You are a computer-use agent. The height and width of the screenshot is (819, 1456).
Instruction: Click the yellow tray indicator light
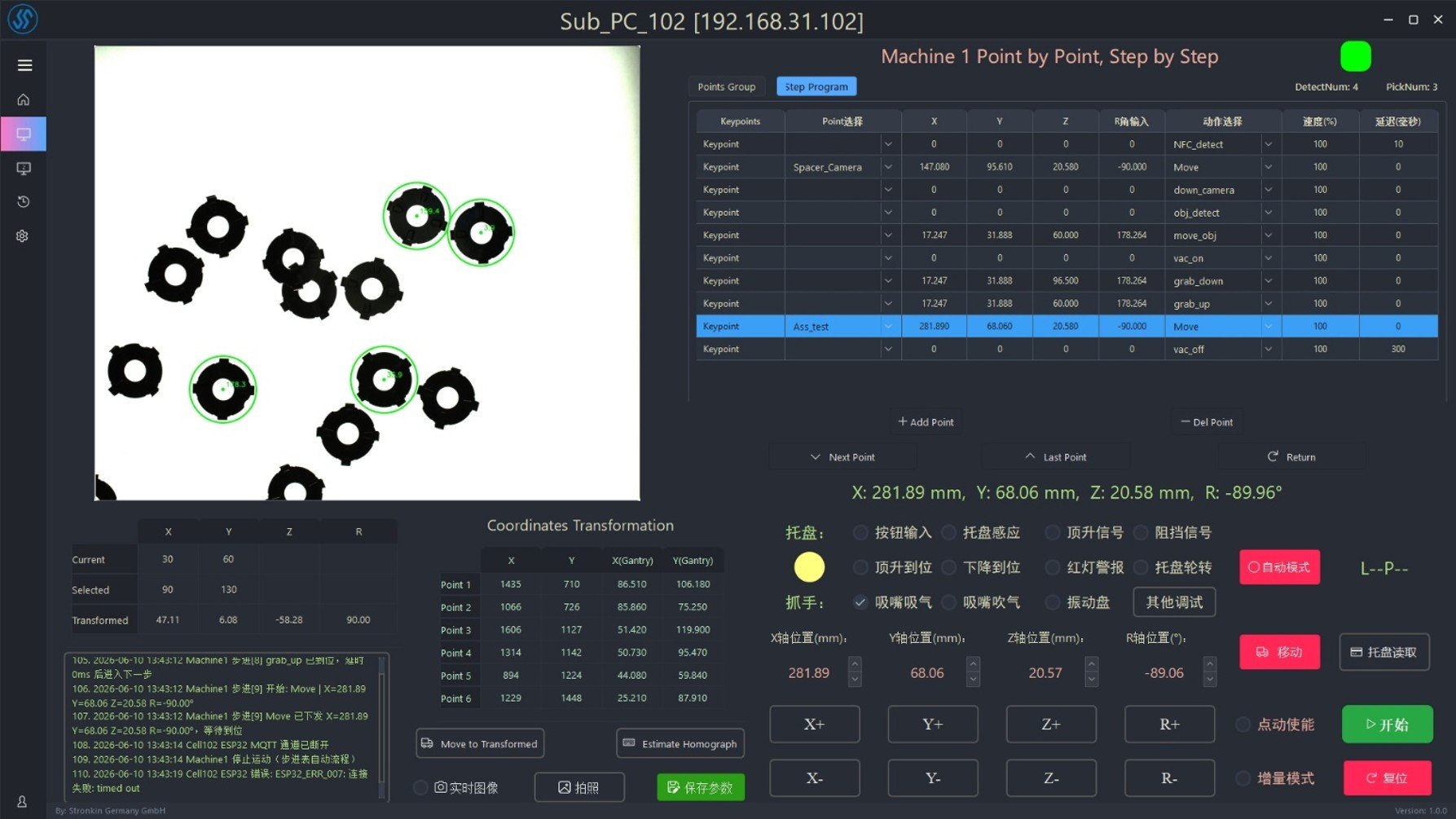click(809, 567)
